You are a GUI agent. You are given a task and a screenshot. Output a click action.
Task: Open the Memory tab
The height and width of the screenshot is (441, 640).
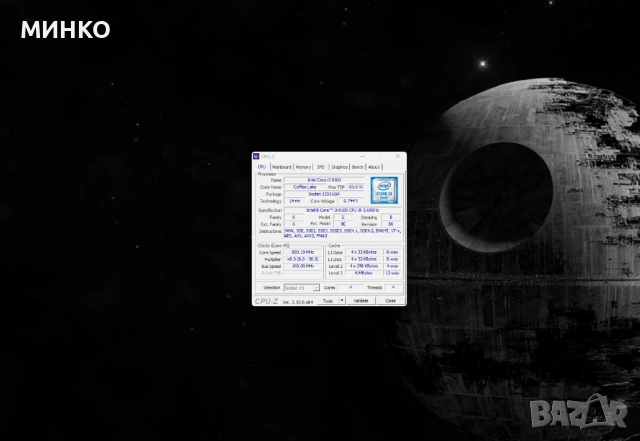(x=303, y=167)
